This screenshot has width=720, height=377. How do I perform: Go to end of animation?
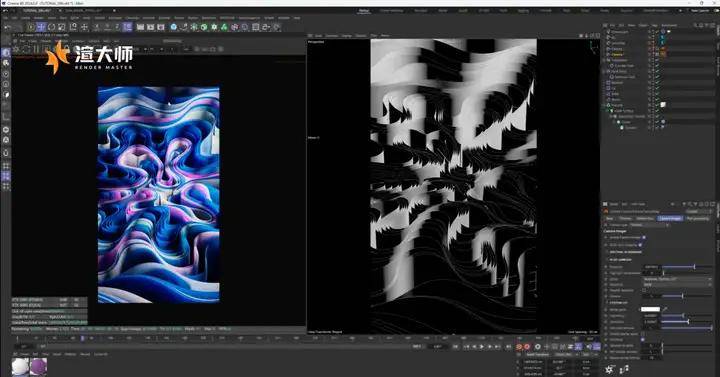(x=509, y=347)
